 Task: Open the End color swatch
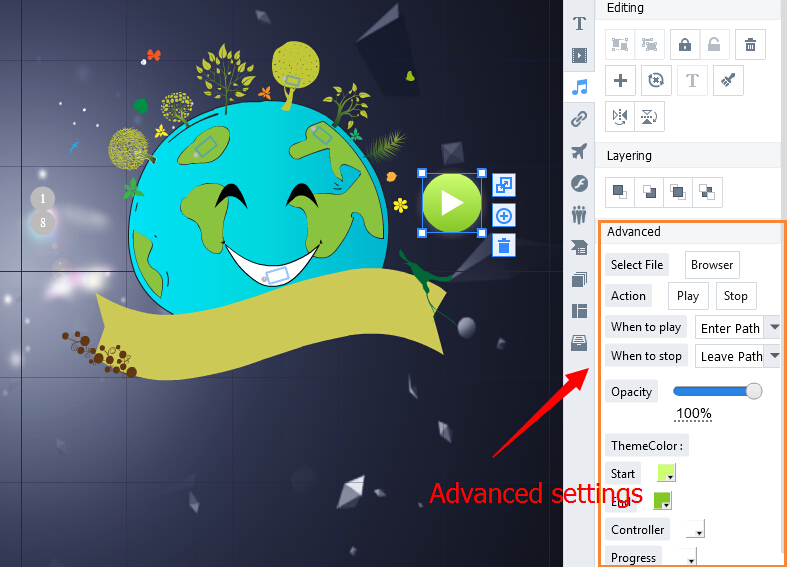[x=662, y=500]
